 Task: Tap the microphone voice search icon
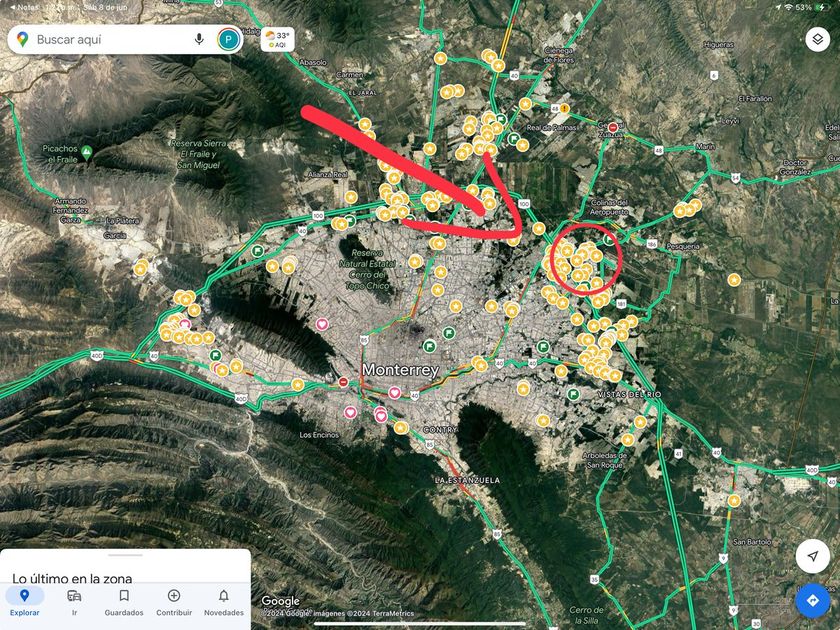coord(199,39)
